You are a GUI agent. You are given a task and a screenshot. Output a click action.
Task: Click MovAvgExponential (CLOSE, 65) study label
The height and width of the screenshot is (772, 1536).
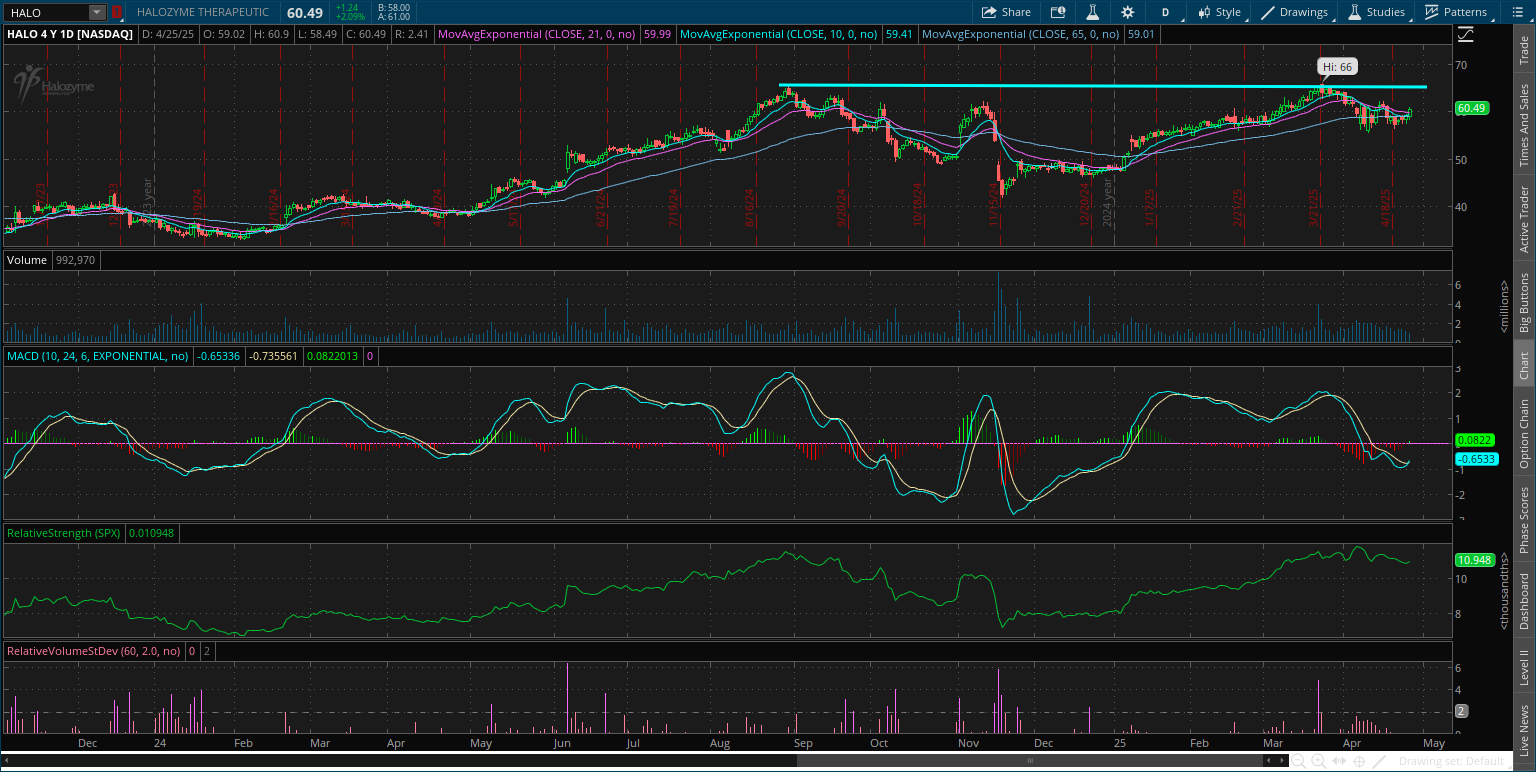[1022, 34]
